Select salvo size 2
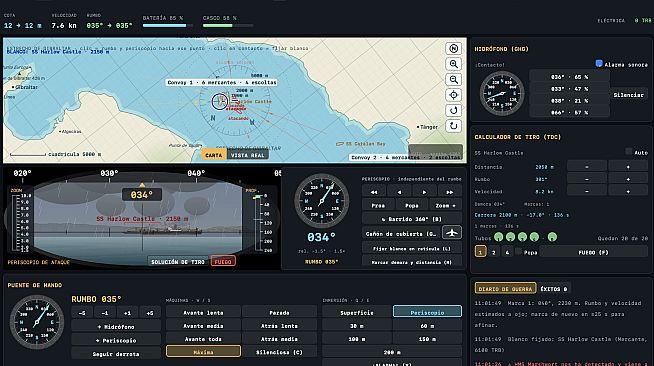 coord(494,252)
